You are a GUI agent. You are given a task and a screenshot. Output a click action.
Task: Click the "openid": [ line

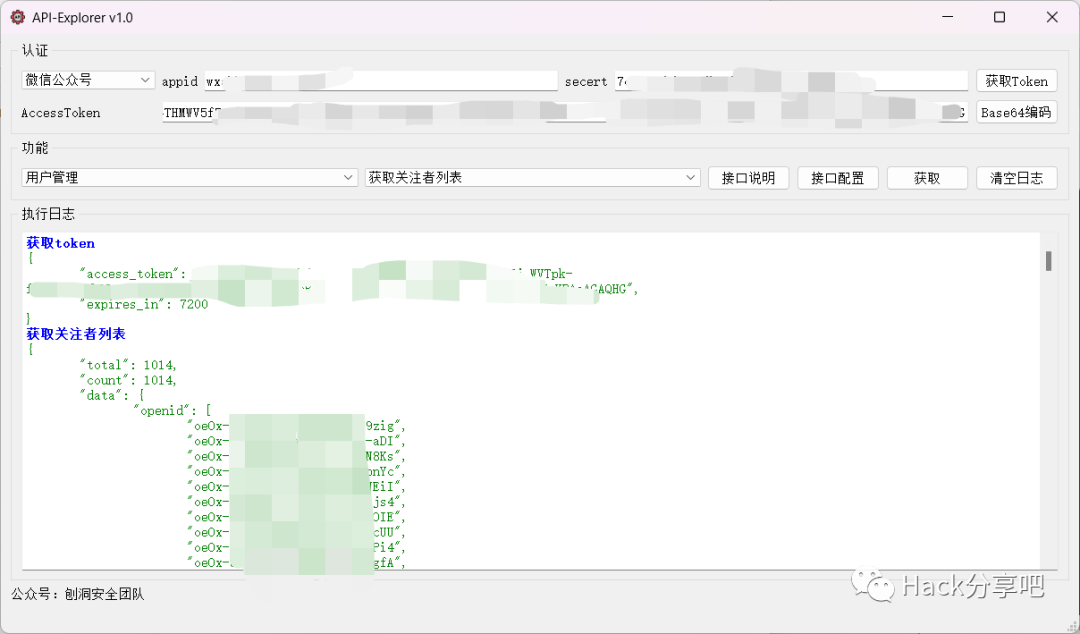172,410
